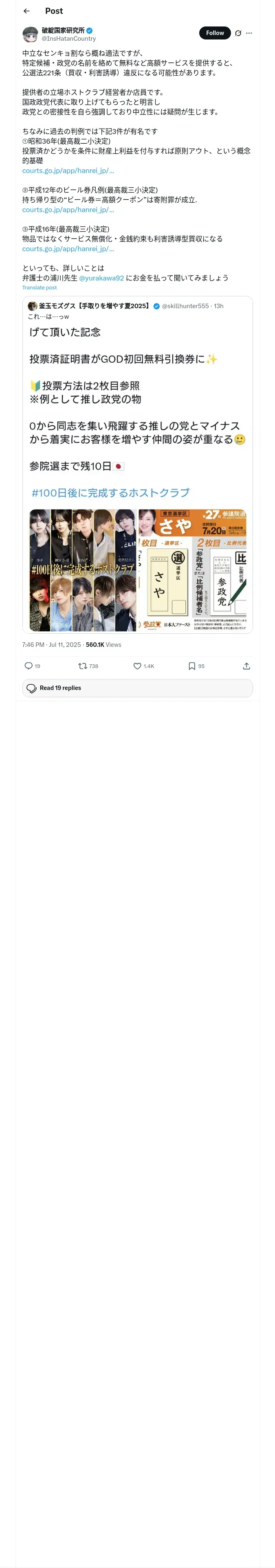Click Translate post
This screenshot has width=275, height=1568.
point(40,287)
